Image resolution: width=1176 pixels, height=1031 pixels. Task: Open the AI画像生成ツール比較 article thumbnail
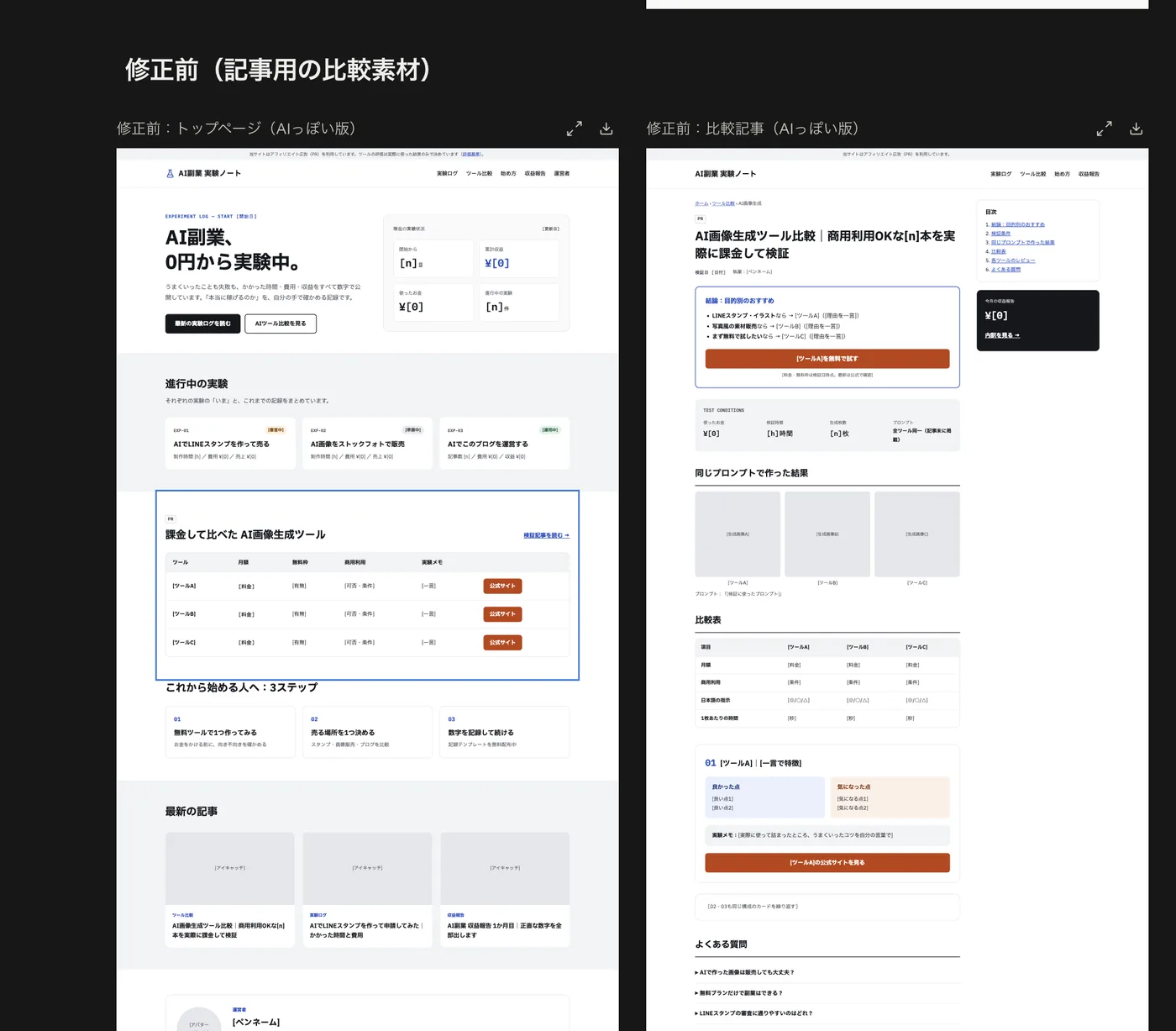(230, 869)
